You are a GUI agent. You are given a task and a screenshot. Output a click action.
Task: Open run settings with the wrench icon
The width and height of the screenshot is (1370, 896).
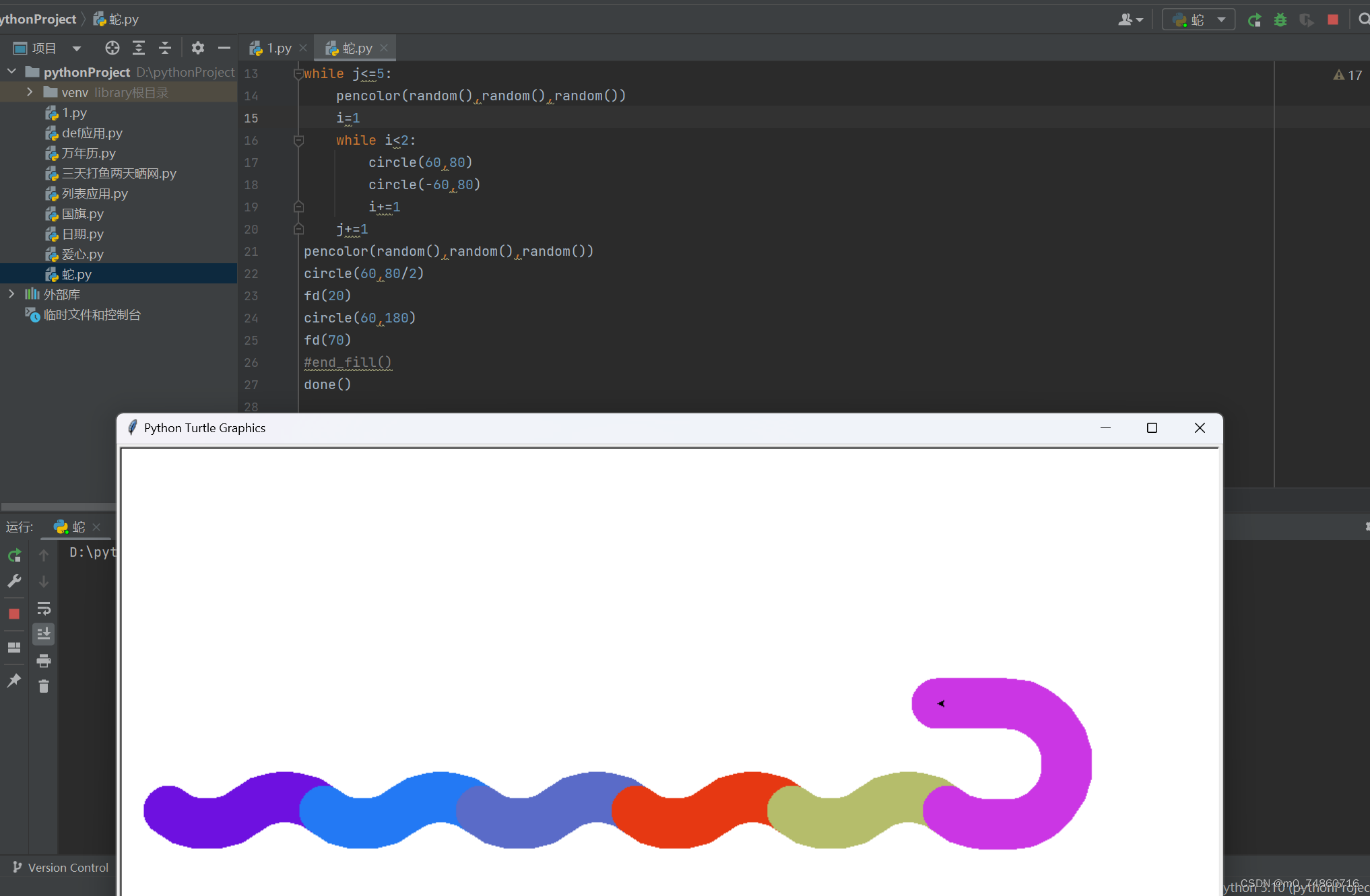tap(14, 581)
